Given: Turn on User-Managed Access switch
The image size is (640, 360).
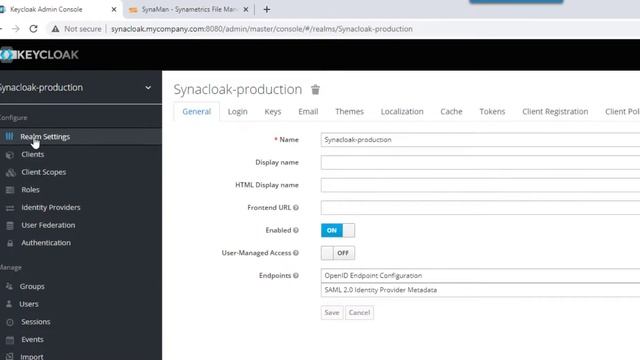Looking at the screenshot, I should coord(338,253).
